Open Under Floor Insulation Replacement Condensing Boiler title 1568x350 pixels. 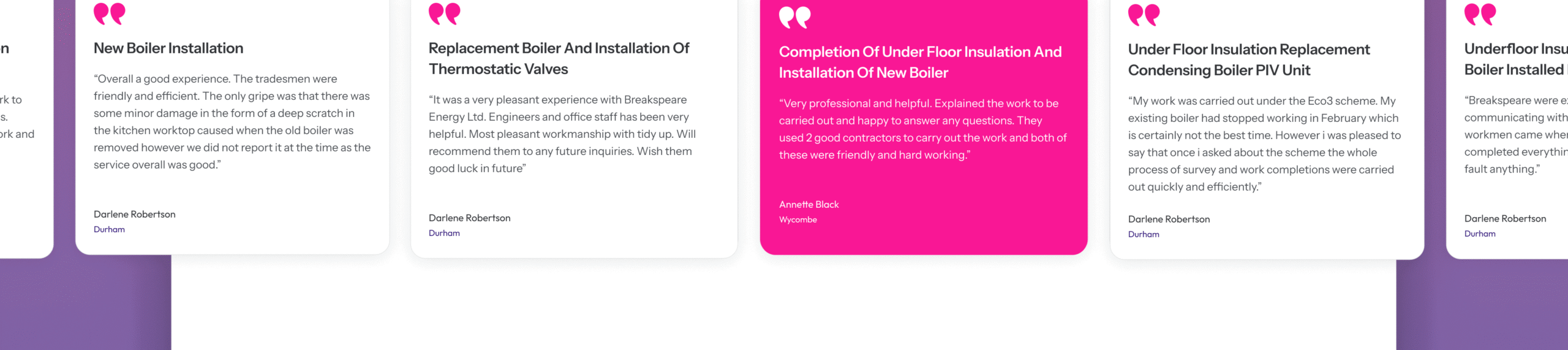point(1249,59)
